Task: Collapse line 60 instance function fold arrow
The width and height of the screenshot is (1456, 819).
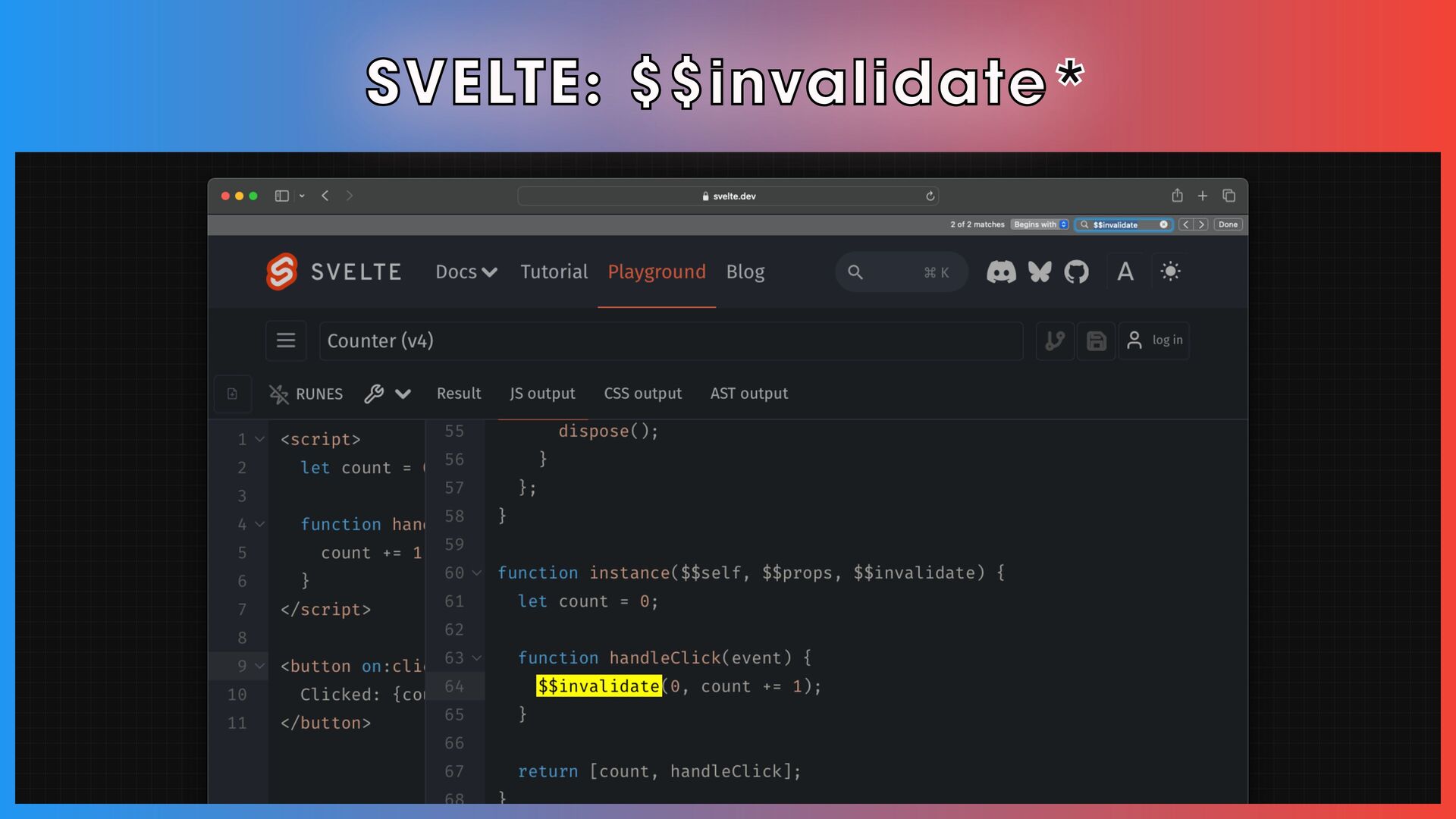Action: click(477, 573)
